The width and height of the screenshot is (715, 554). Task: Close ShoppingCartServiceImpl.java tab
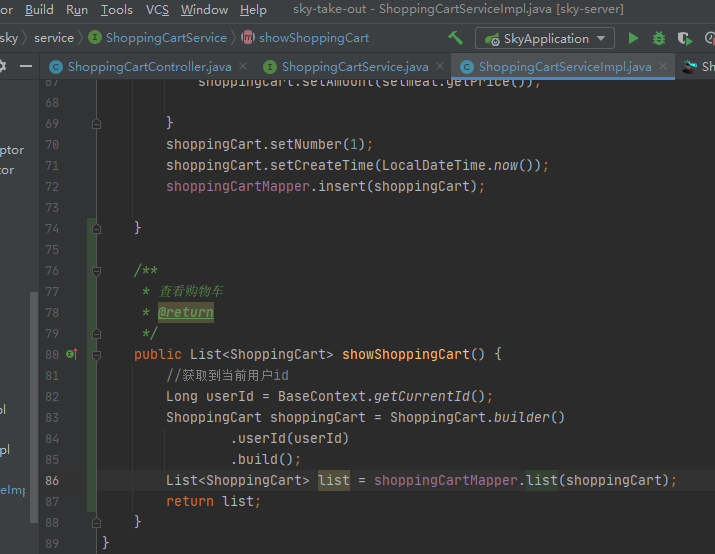[x=663, y=67]
